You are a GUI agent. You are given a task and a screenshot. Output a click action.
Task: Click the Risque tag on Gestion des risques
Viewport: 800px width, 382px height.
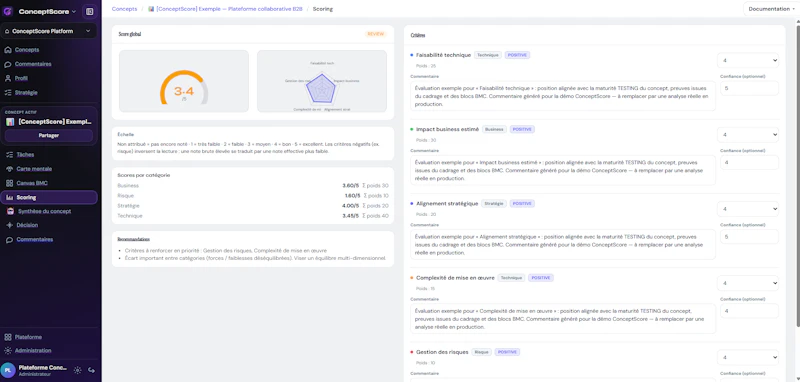[481, 352]
